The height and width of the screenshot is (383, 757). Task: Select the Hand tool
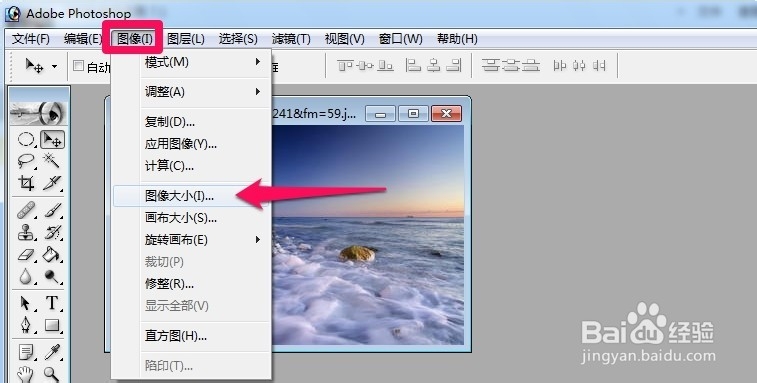tap(26, 374)
